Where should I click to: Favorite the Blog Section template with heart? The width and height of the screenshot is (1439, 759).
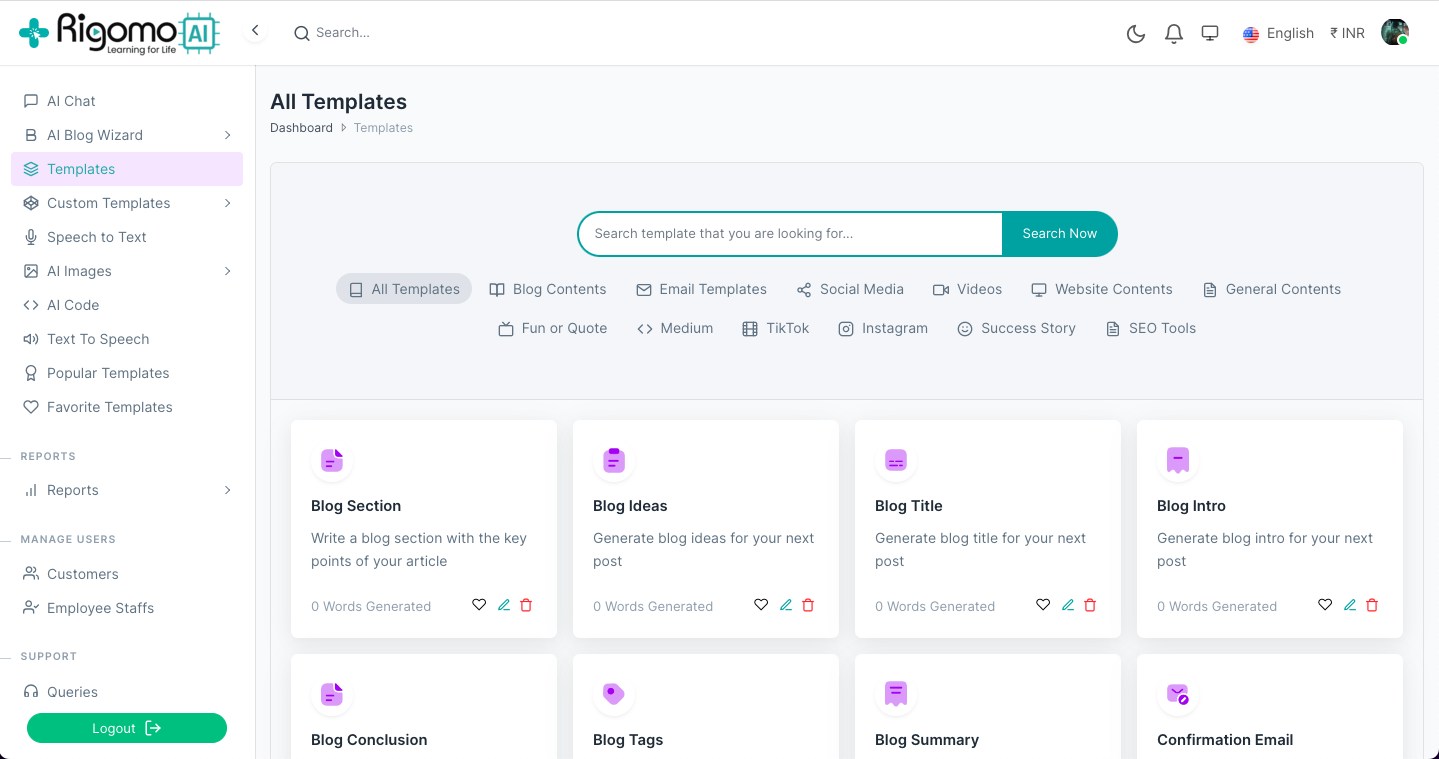(x=479, y=605)
